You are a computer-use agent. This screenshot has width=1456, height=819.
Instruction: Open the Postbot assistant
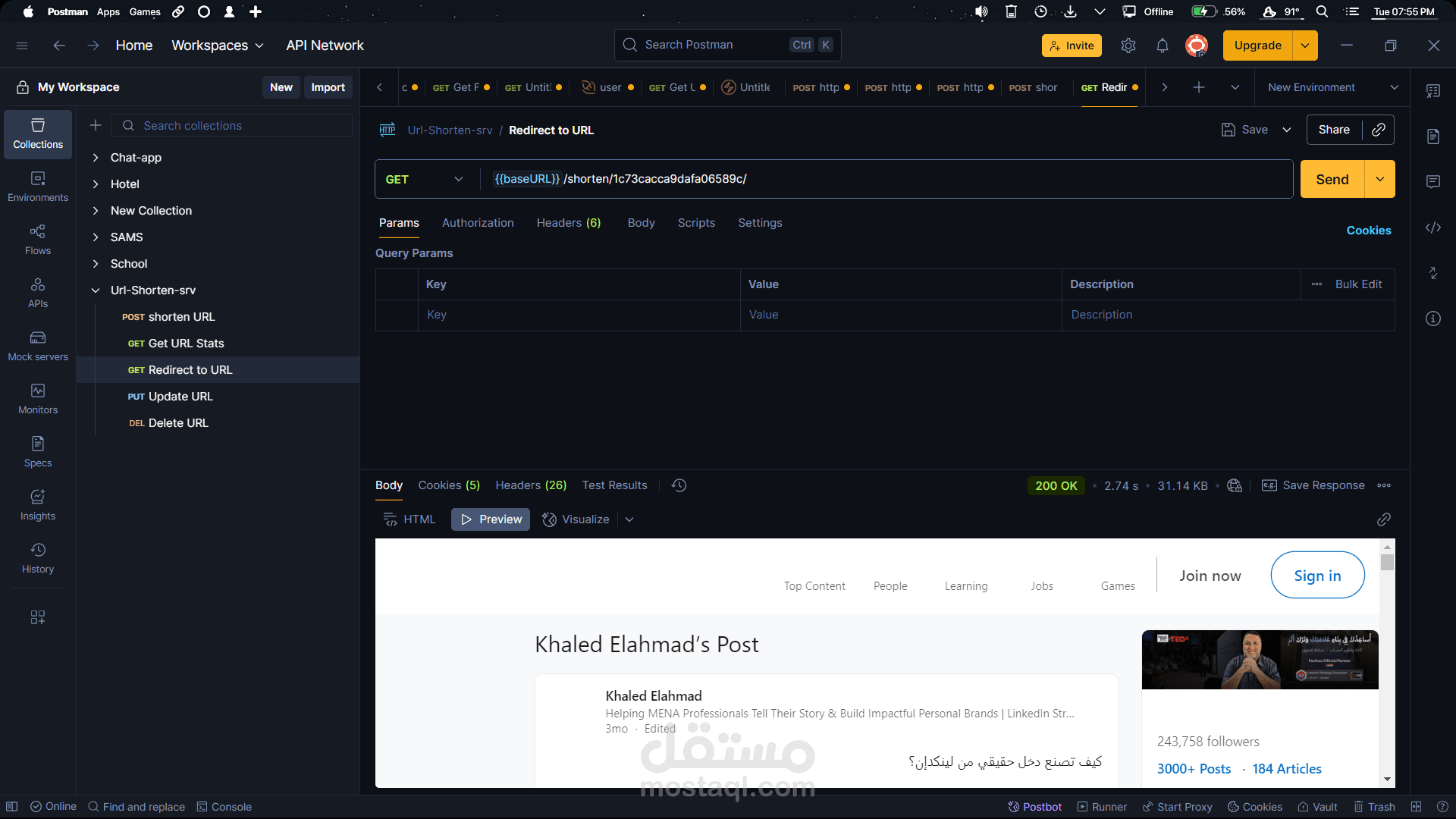1034,807
